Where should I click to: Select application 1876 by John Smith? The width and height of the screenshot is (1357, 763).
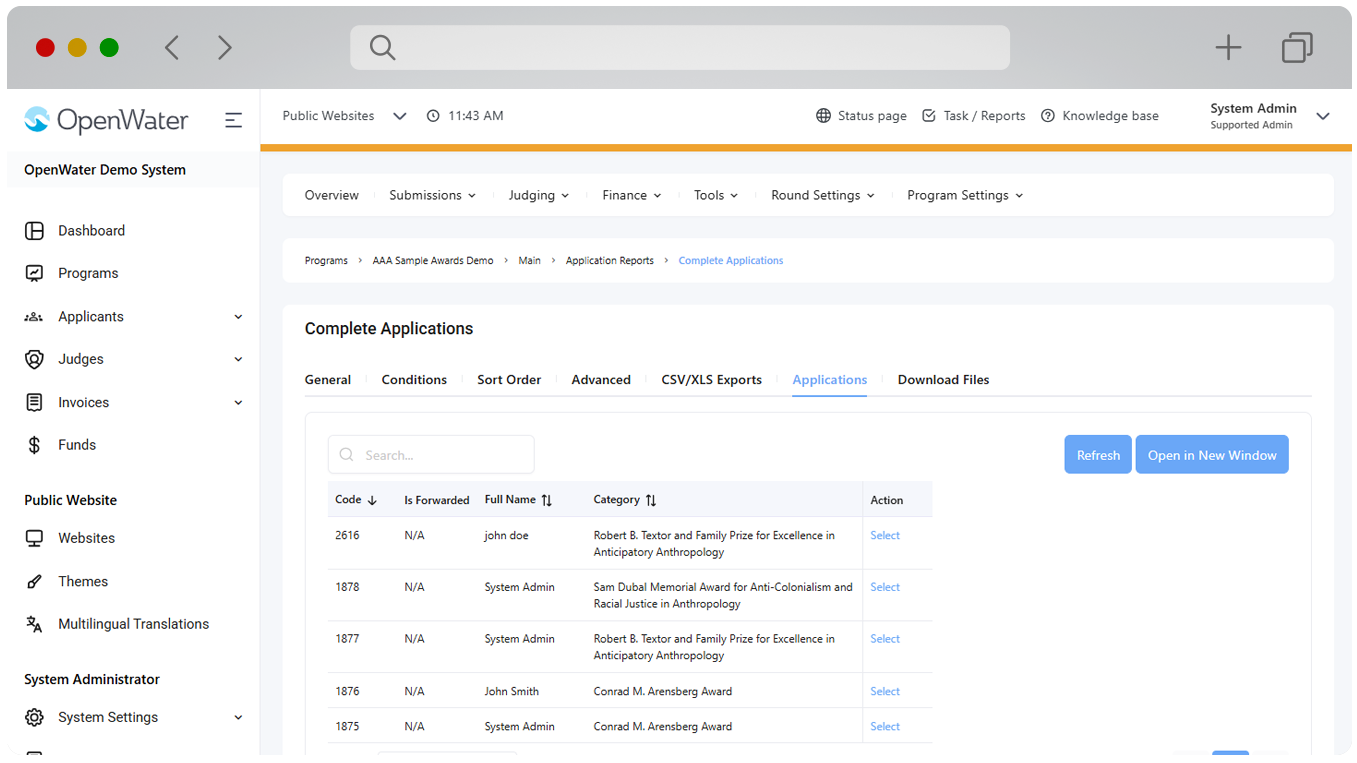pos(885,692)
